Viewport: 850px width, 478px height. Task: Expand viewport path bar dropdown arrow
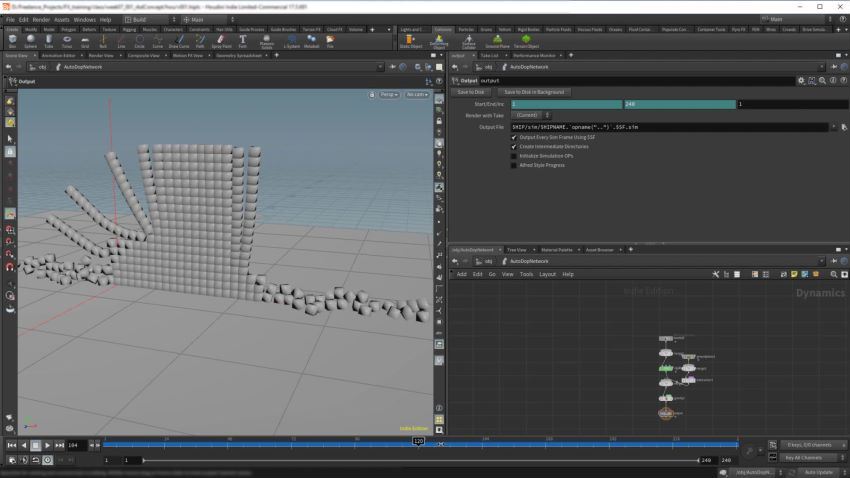(379, 67)
